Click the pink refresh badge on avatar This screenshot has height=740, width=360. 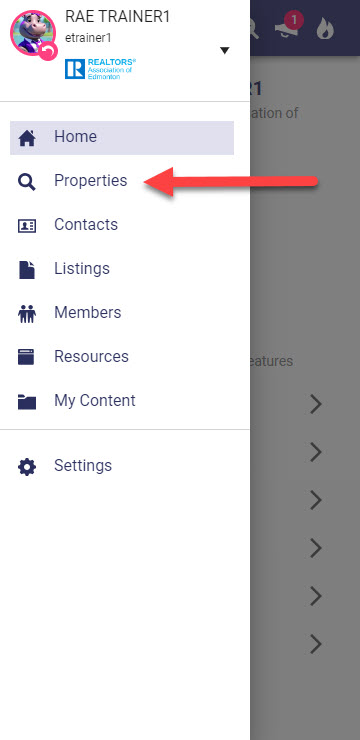(x=48, y=51)
